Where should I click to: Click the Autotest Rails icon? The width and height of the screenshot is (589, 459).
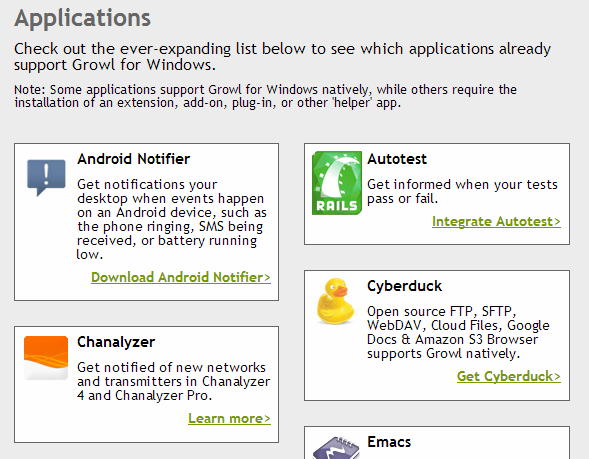[337, 183]
